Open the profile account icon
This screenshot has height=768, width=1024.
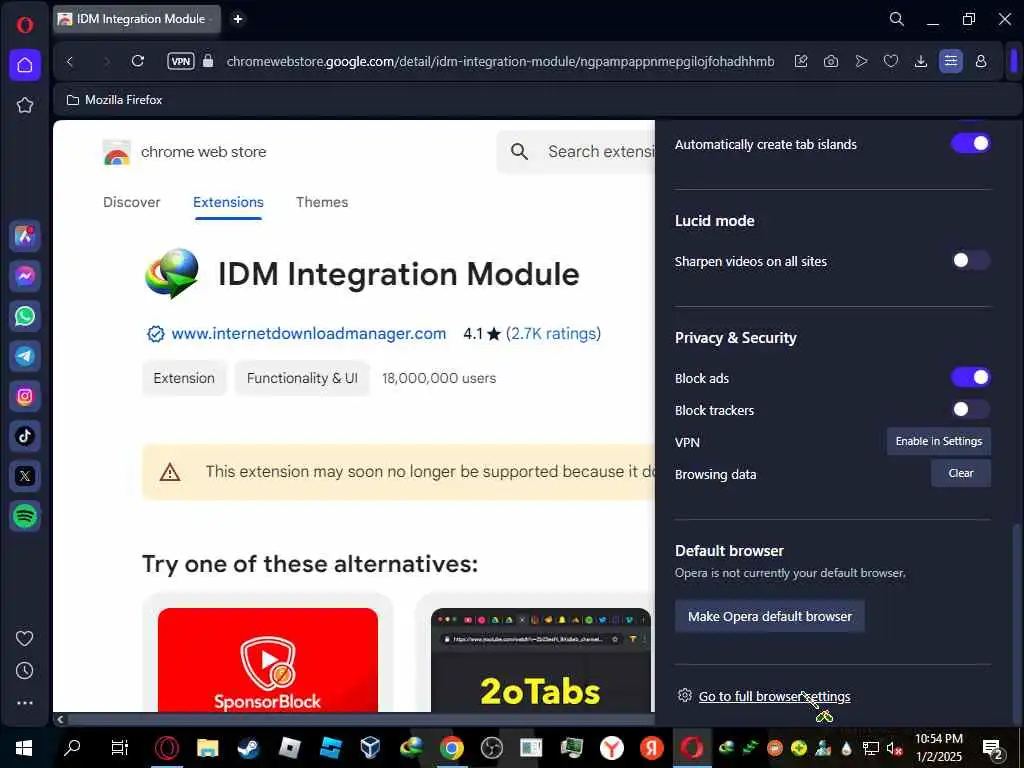tap(981, 61)
